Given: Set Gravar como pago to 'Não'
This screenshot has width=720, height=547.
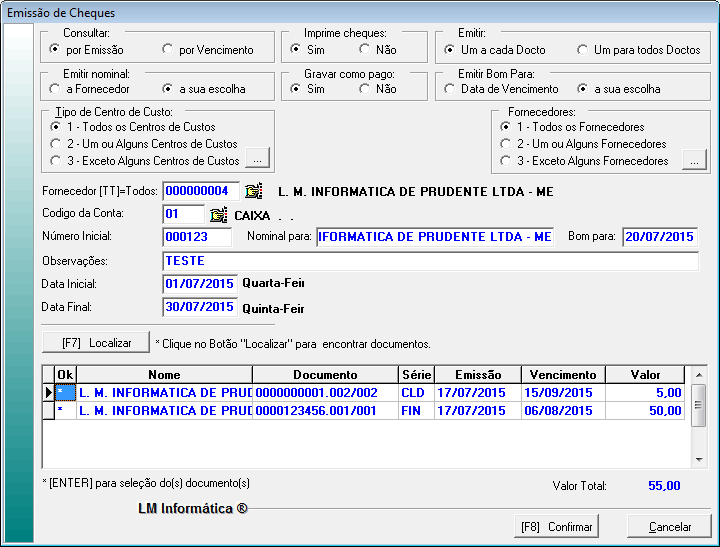Looking at the screenshot, I should (x=366, y=89).
